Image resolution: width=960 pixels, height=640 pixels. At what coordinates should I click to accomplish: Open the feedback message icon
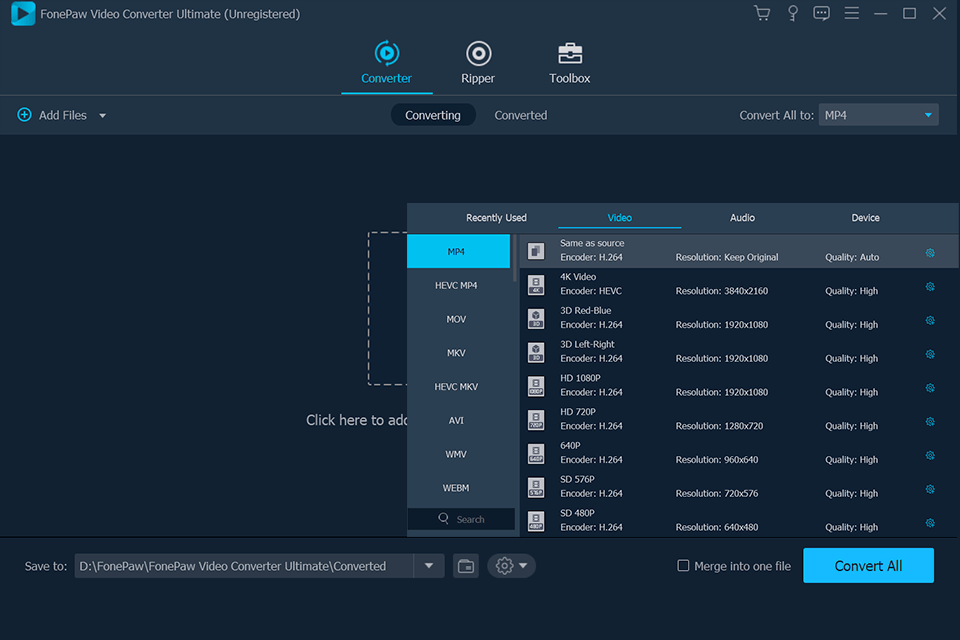tap(821, 13)
